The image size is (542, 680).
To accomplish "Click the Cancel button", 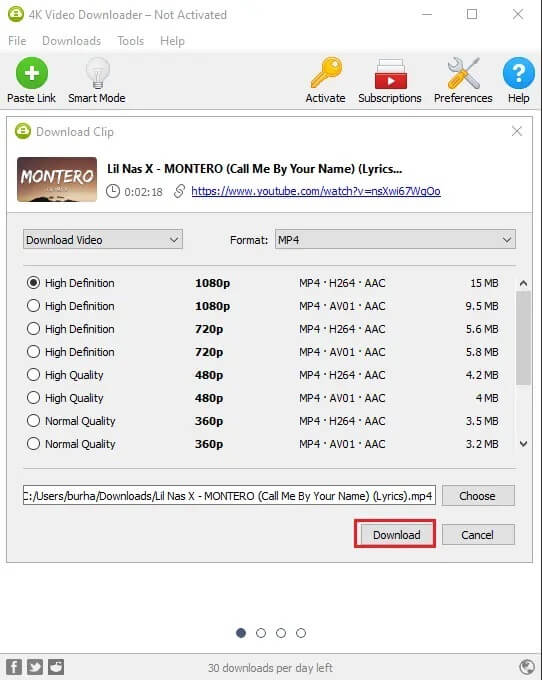I will (x=478, y=535).
